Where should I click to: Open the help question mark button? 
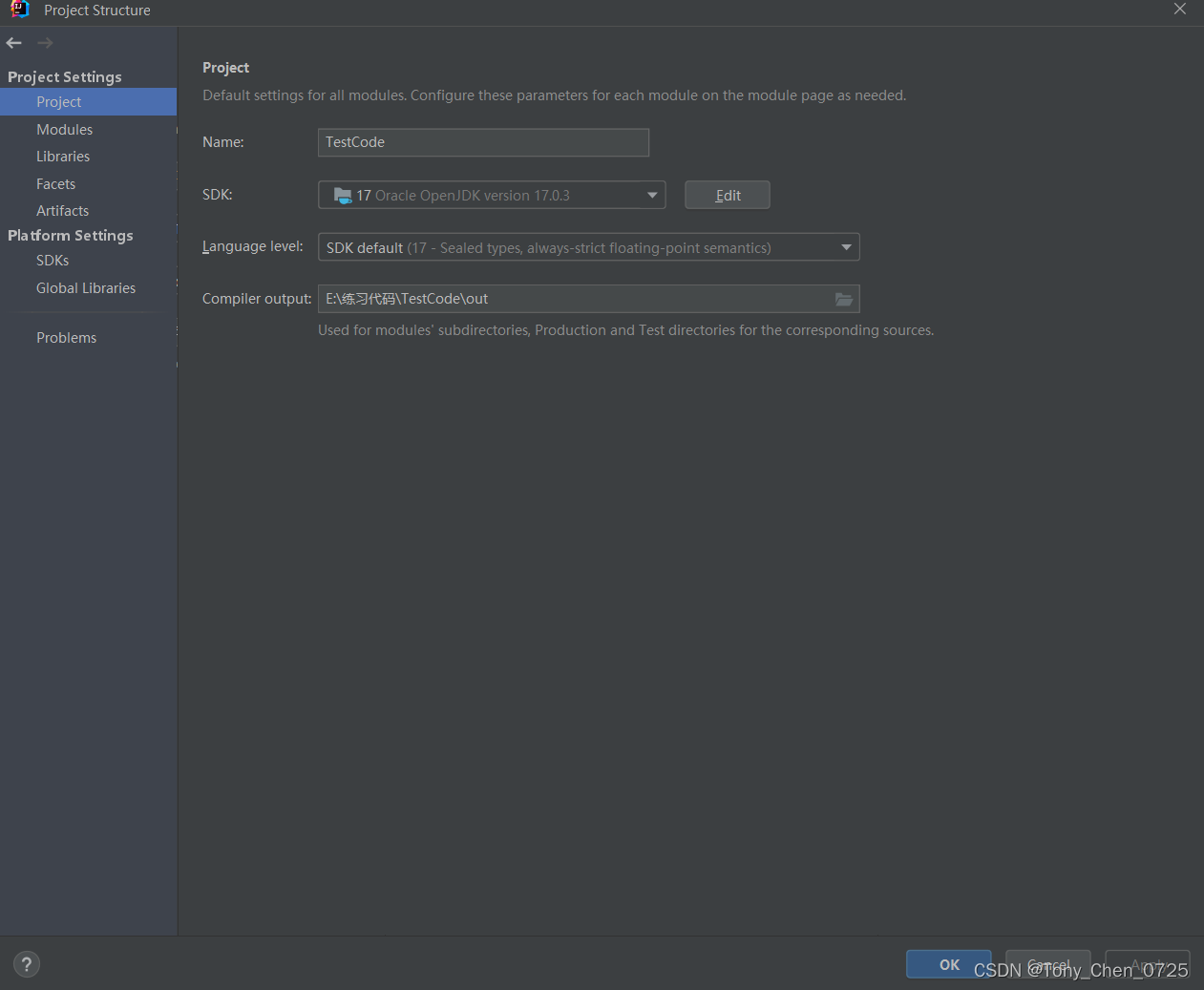click(27, 964)
